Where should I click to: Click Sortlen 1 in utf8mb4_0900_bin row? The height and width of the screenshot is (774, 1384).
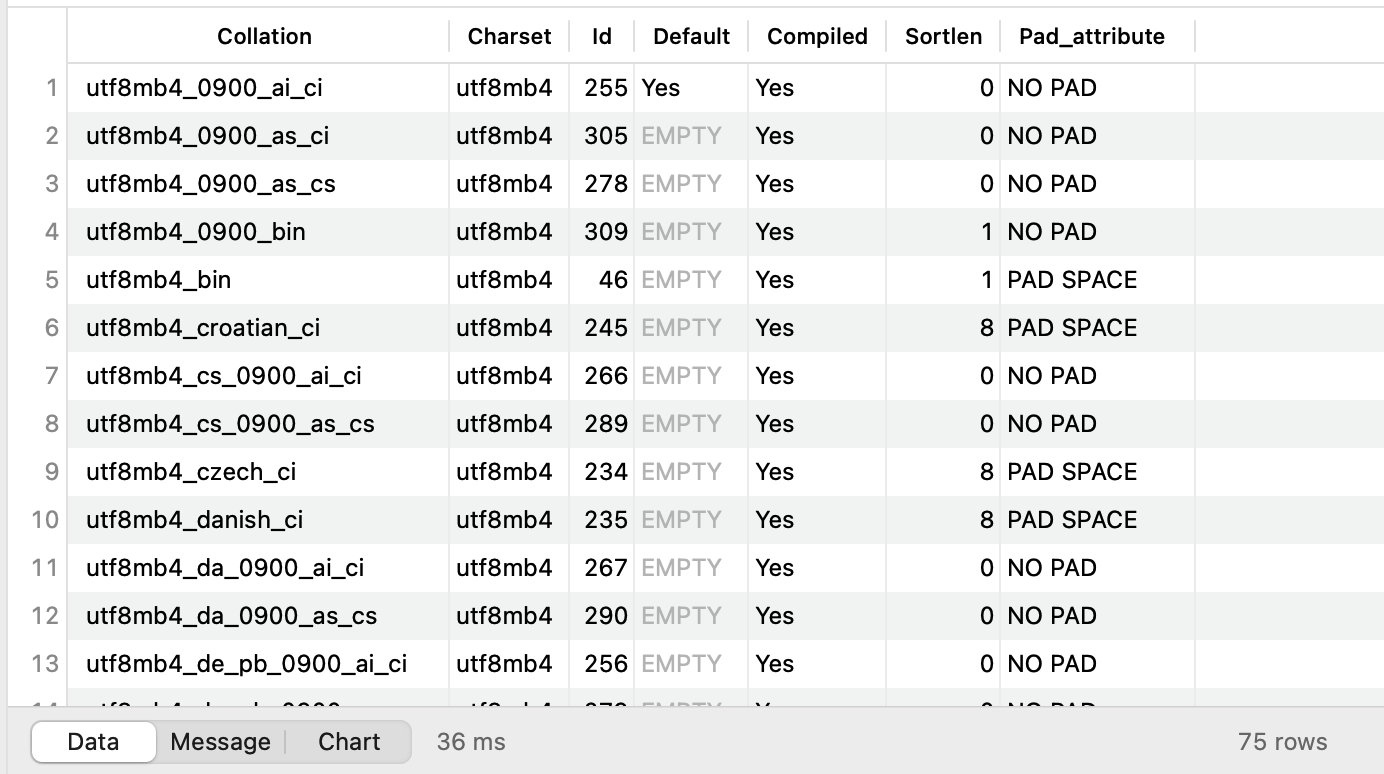tap(987, 232)
